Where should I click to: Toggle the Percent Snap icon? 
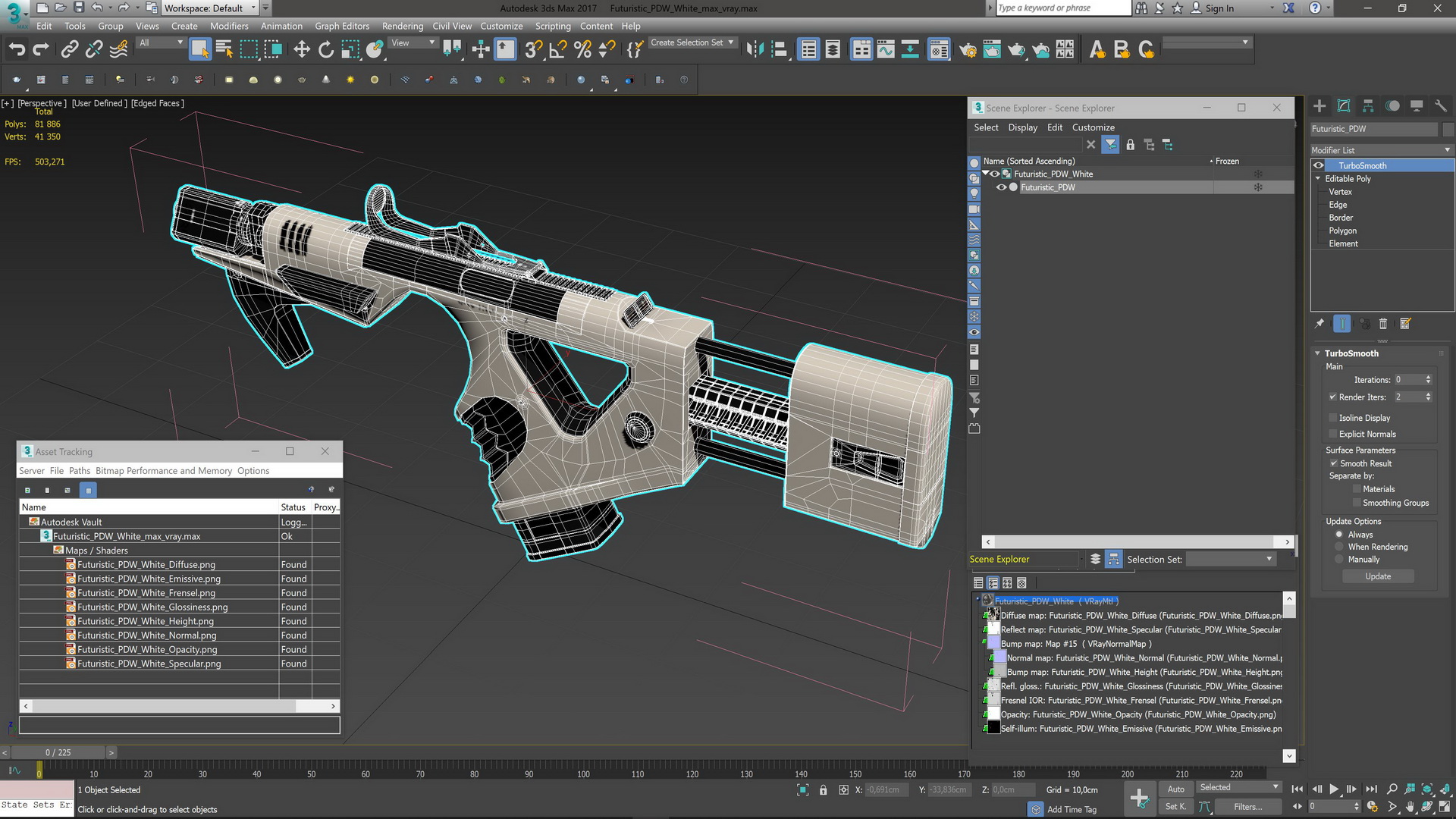tap(582, 50)
